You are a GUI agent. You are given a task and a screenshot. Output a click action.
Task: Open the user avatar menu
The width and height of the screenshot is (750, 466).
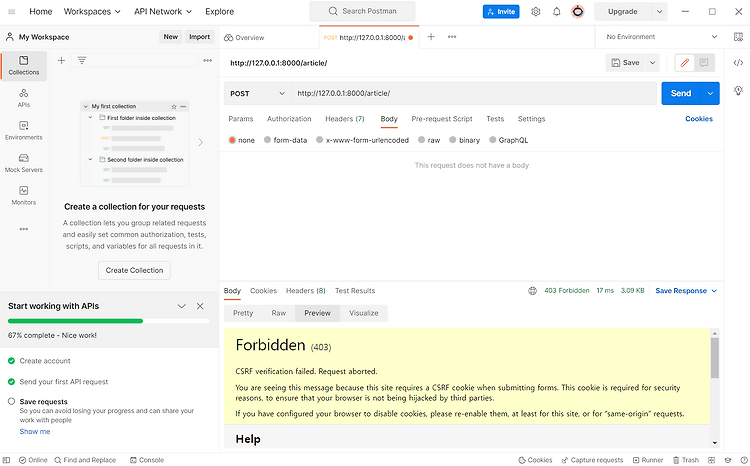pyautogui.click(x=578, y=11)
